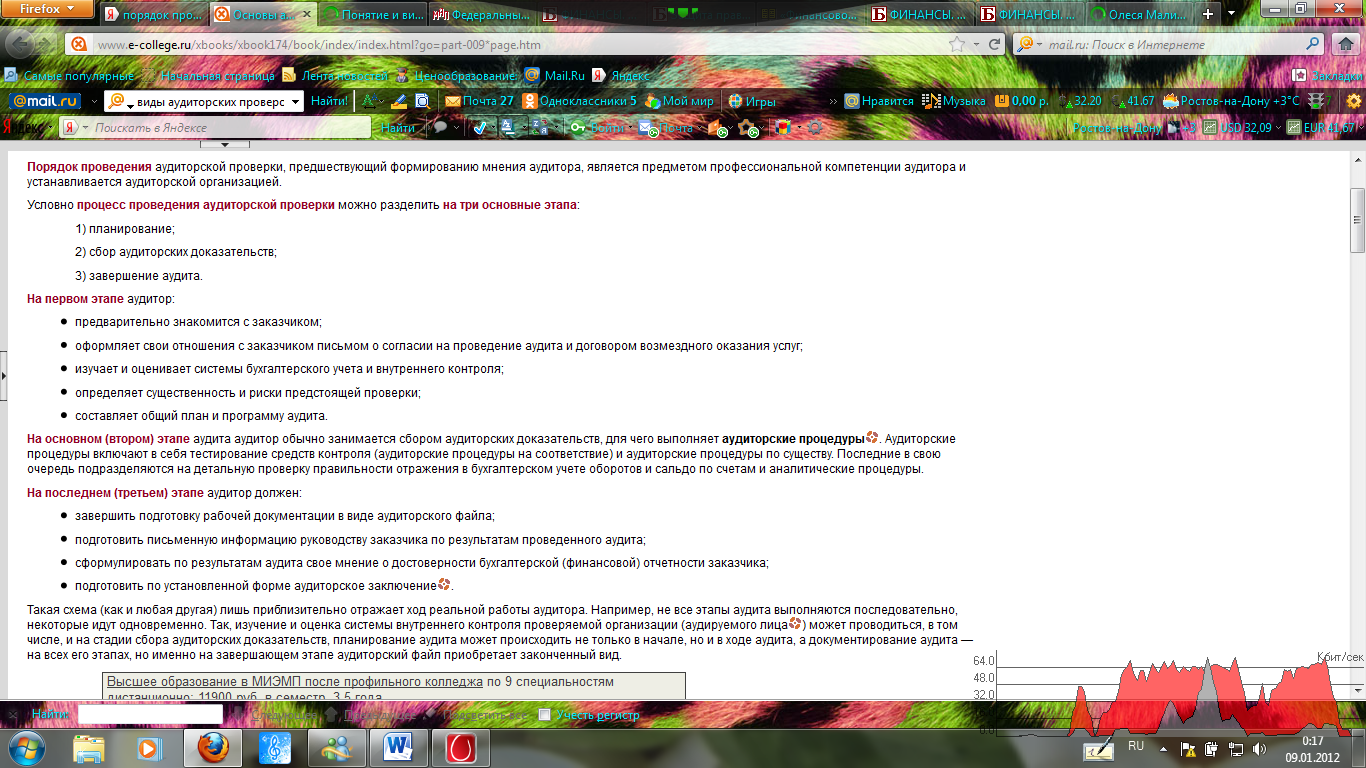Click the highlighter marker icon on Mail.ru toolbar
The image size is (1366, 768).
pyautogui.click(x=398, y=101)
